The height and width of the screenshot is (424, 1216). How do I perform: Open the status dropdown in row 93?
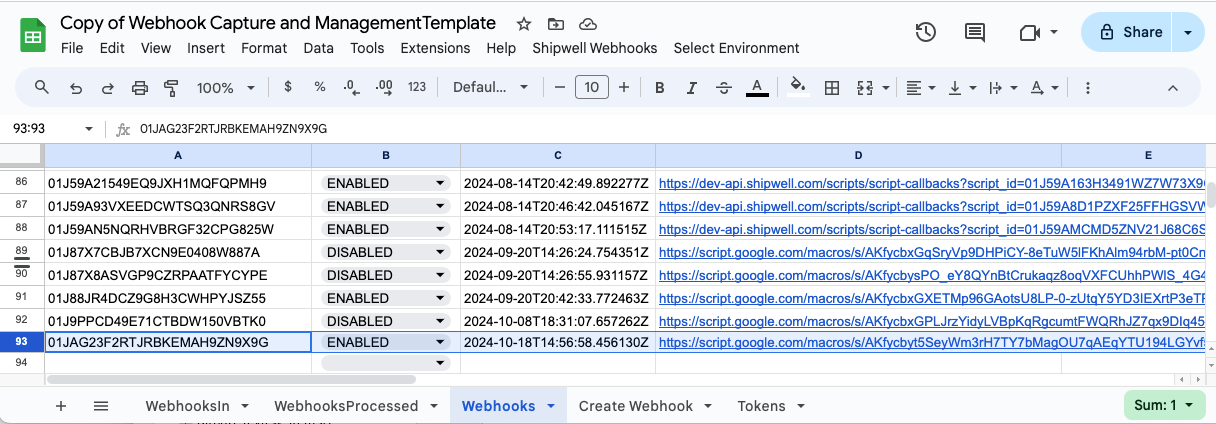[x=439, y=342]
